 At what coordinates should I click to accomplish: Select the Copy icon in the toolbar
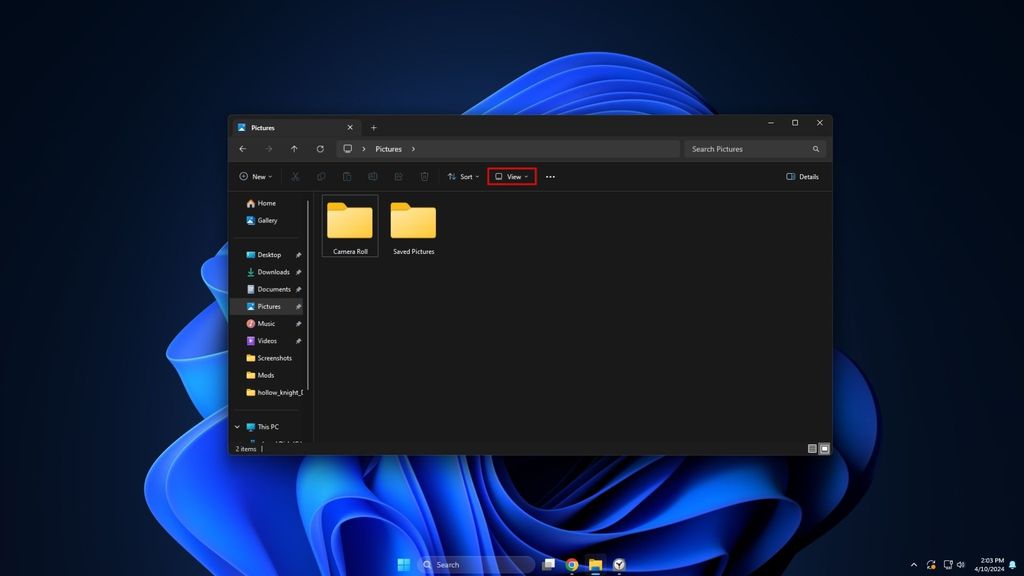point(321,177)
